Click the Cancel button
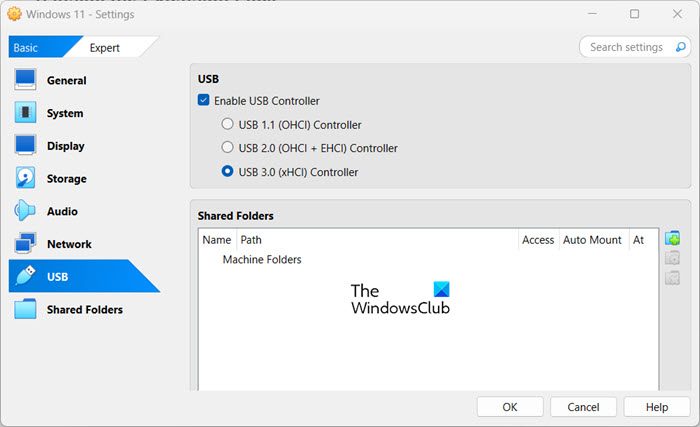Viewport: 700px width, 427px height. click(583, 407)
